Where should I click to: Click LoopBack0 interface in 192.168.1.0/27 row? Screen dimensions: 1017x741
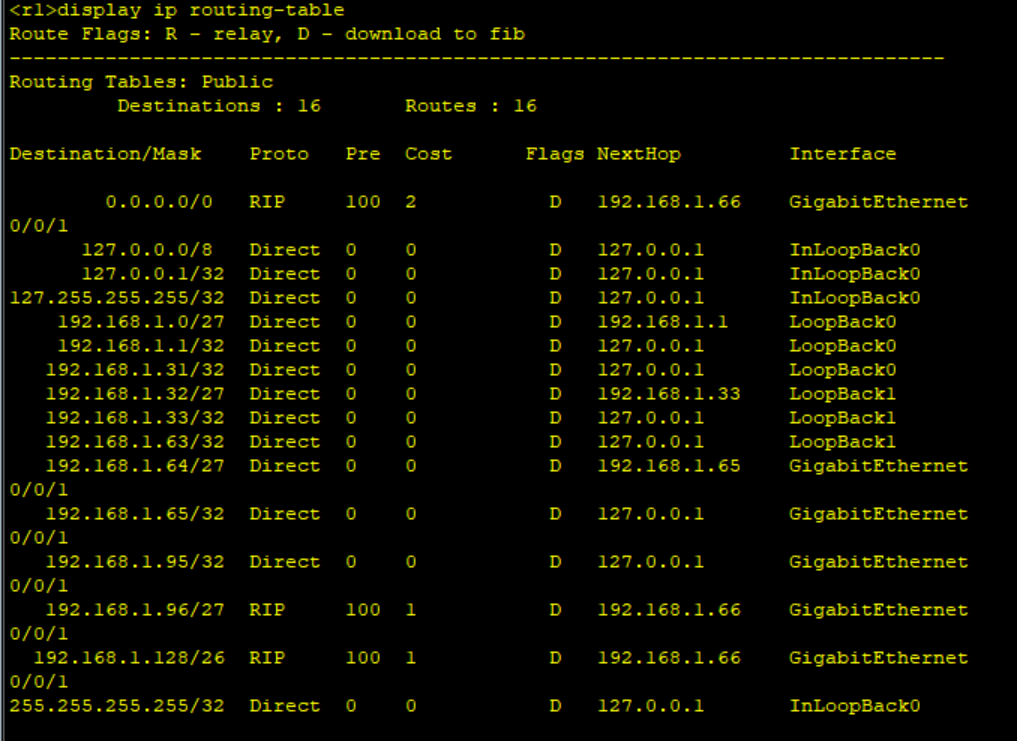tap(843, 322)
